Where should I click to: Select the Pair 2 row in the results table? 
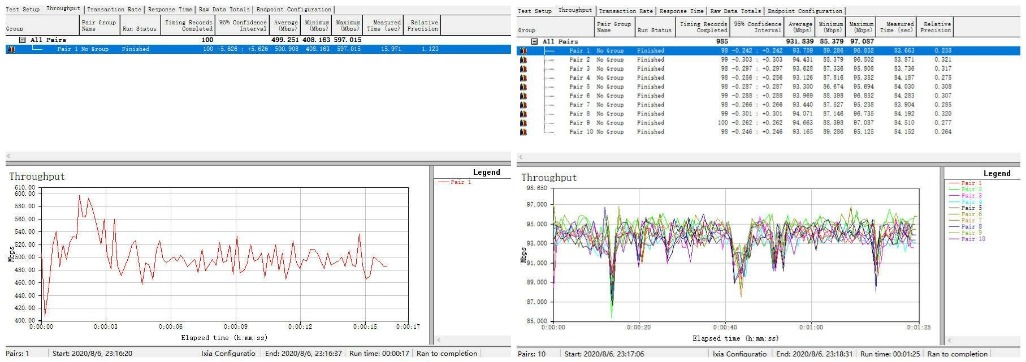click(735, 60)
